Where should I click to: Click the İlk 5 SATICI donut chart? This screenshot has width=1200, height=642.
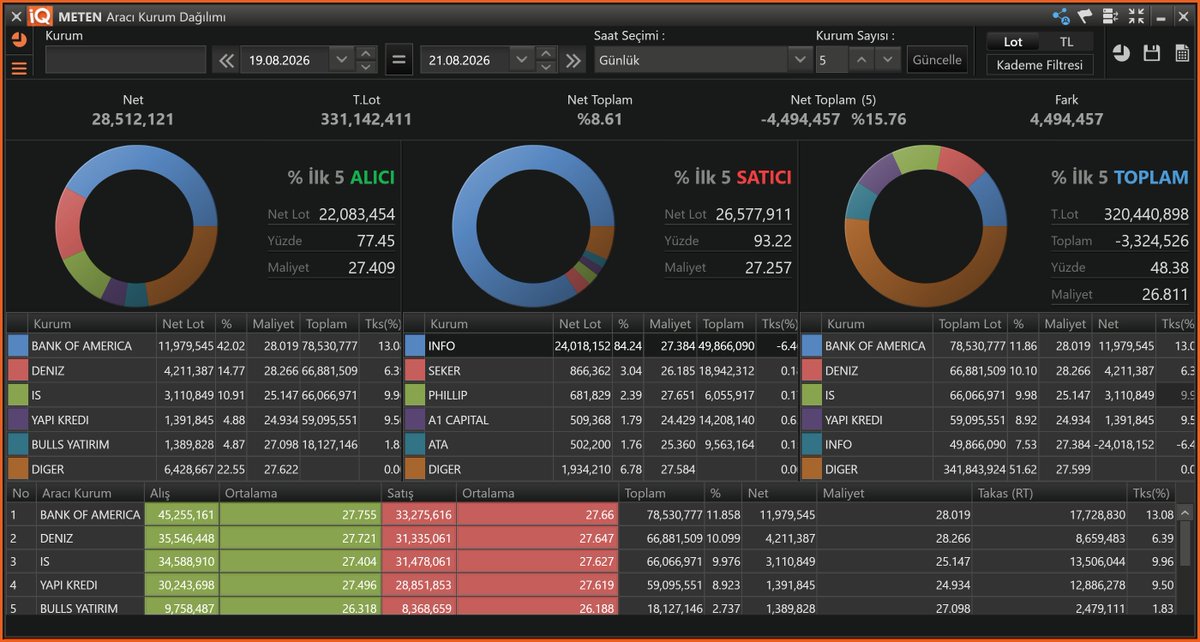pos(533,225)
